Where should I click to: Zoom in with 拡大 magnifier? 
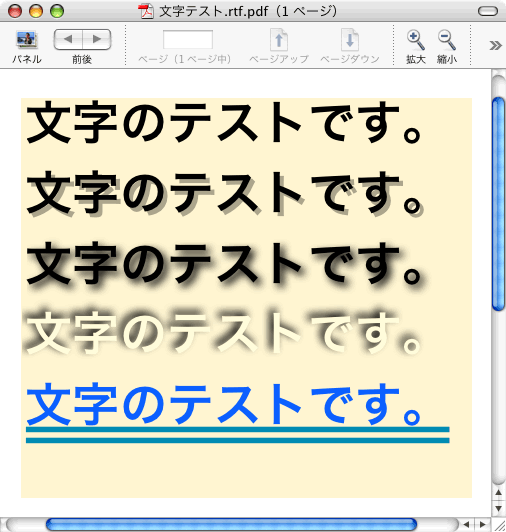point(416,40)
